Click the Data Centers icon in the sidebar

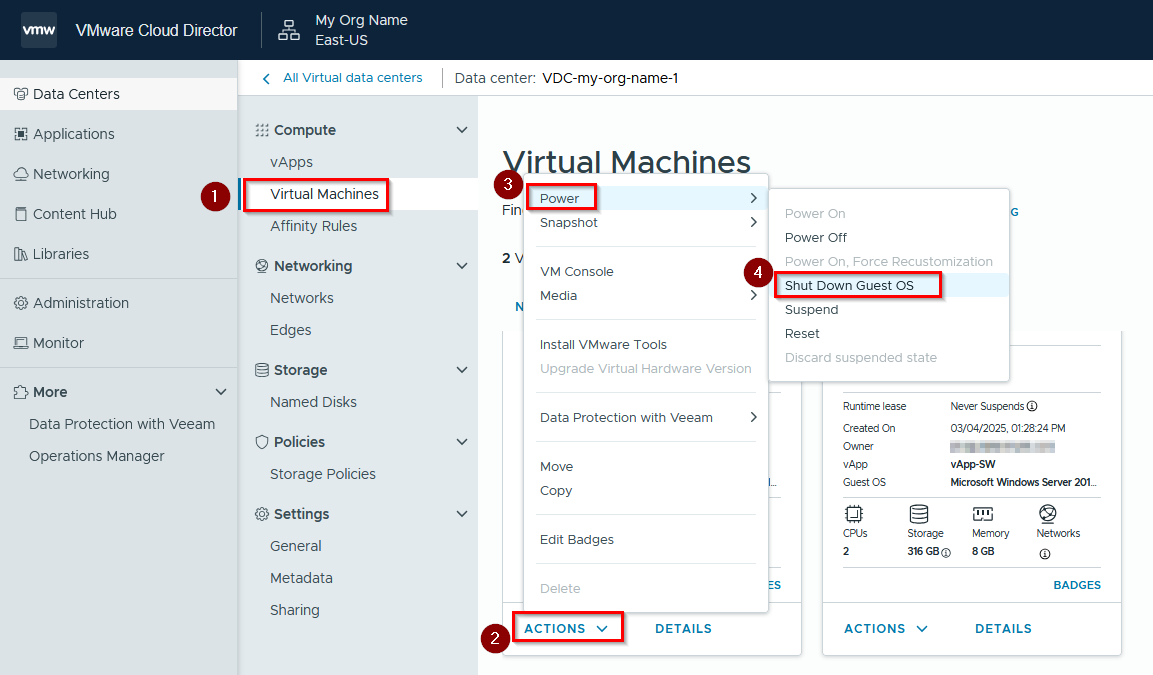21,94
